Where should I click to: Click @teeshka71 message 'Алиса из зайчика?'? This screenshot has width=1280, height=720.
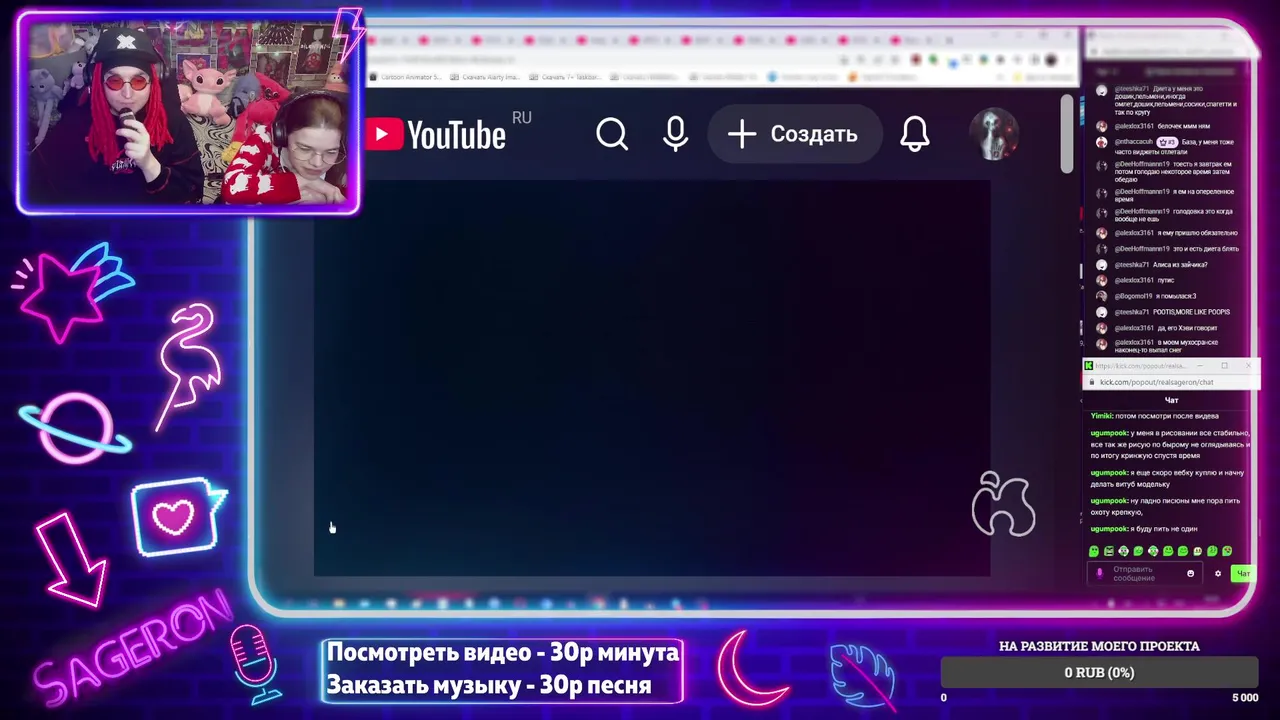(x=1180, y=265)
